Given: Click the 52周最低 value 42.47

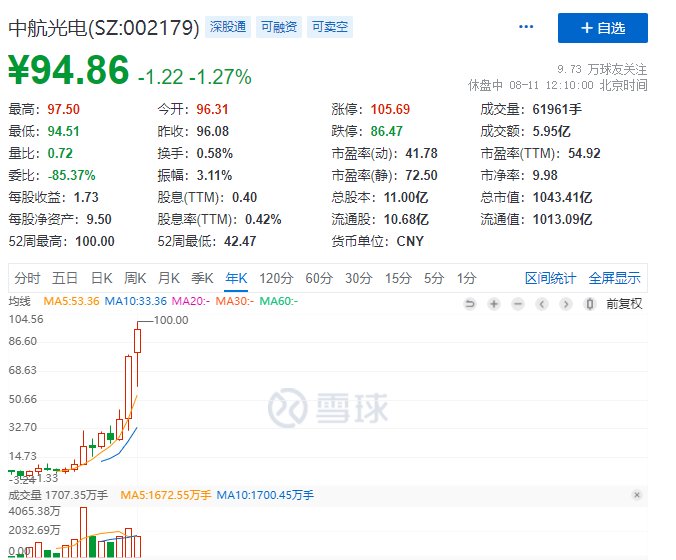Looking at the screenshot, I should [x=240, y=241].
